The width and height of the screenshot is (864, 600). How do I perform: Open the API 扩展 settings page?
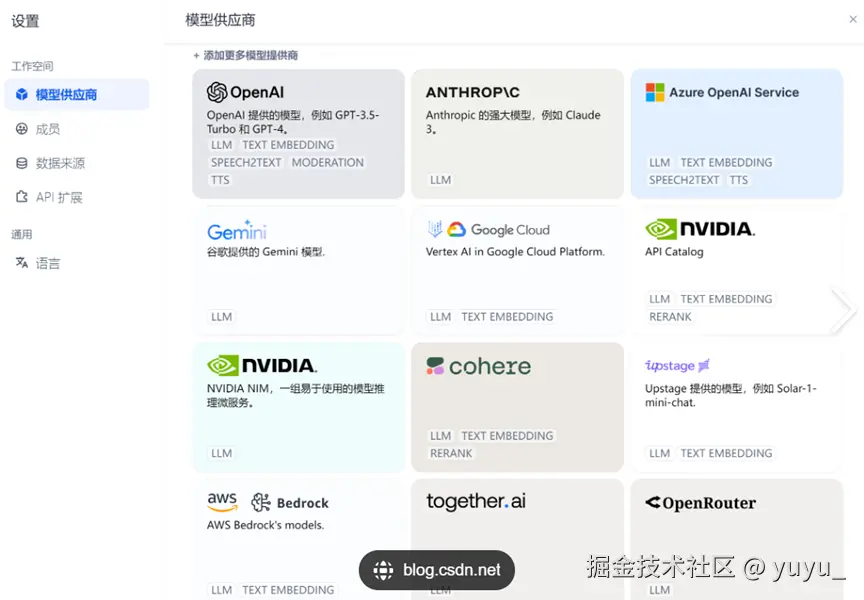click(x=59, y=197)
